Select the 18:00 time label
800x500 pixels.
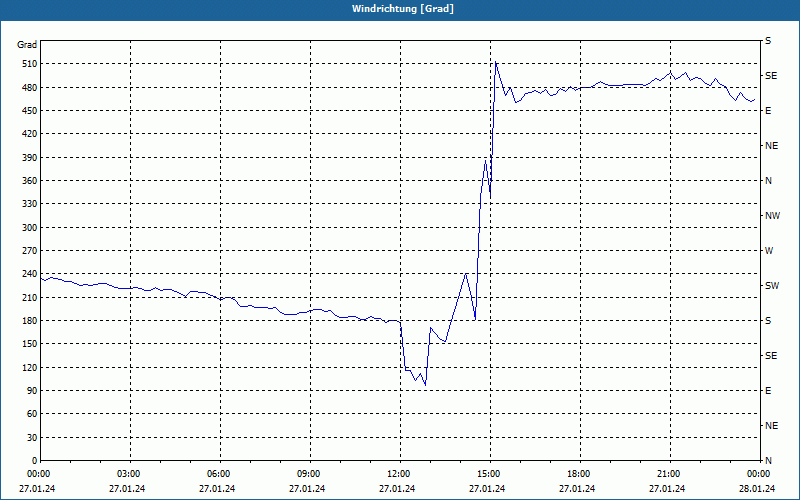tap(578, 474)
